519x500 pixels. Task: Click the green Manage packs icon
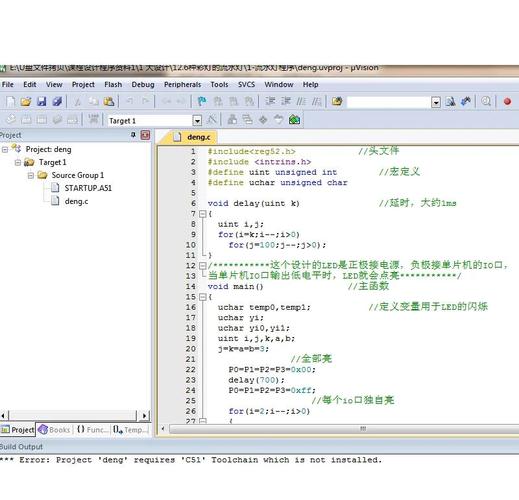tap(294, 119)
